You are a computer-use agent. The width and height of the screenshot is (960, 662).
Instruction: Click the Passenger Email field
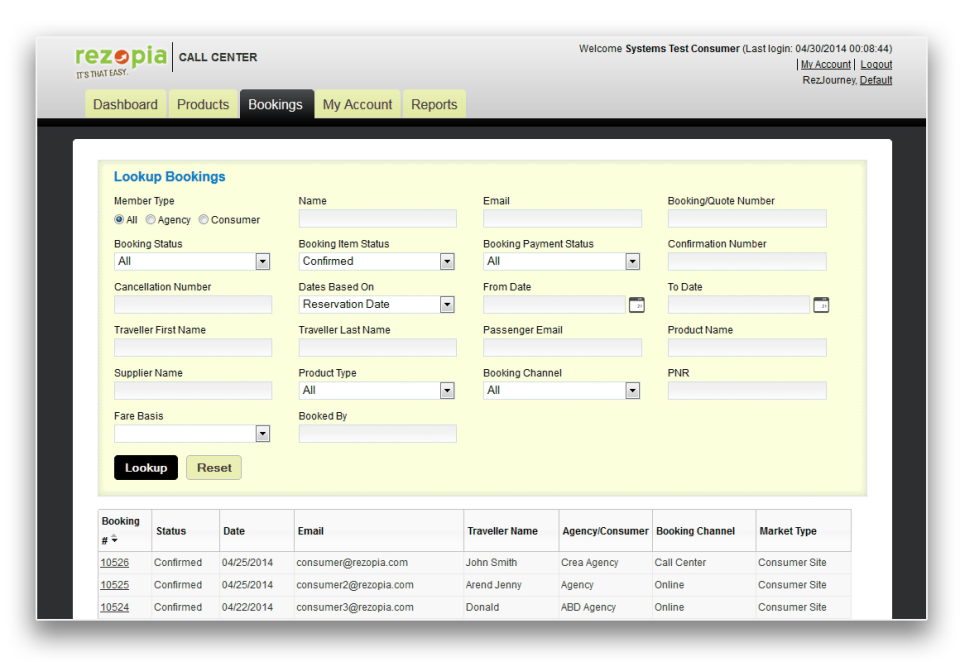(x=563, y=348)
